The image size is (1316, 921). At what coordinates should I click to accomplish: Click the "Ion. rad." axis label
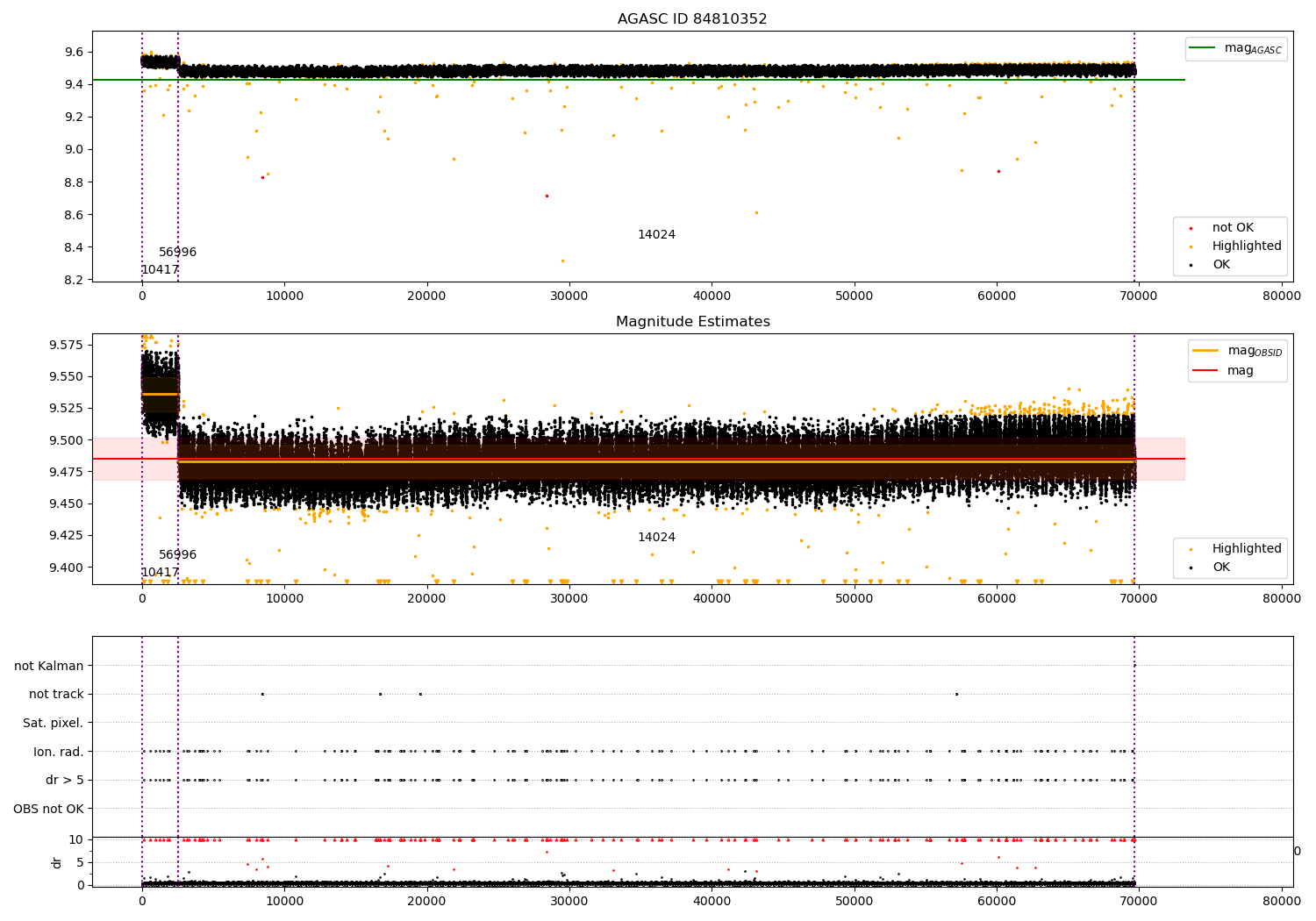(x=58, y=753)
